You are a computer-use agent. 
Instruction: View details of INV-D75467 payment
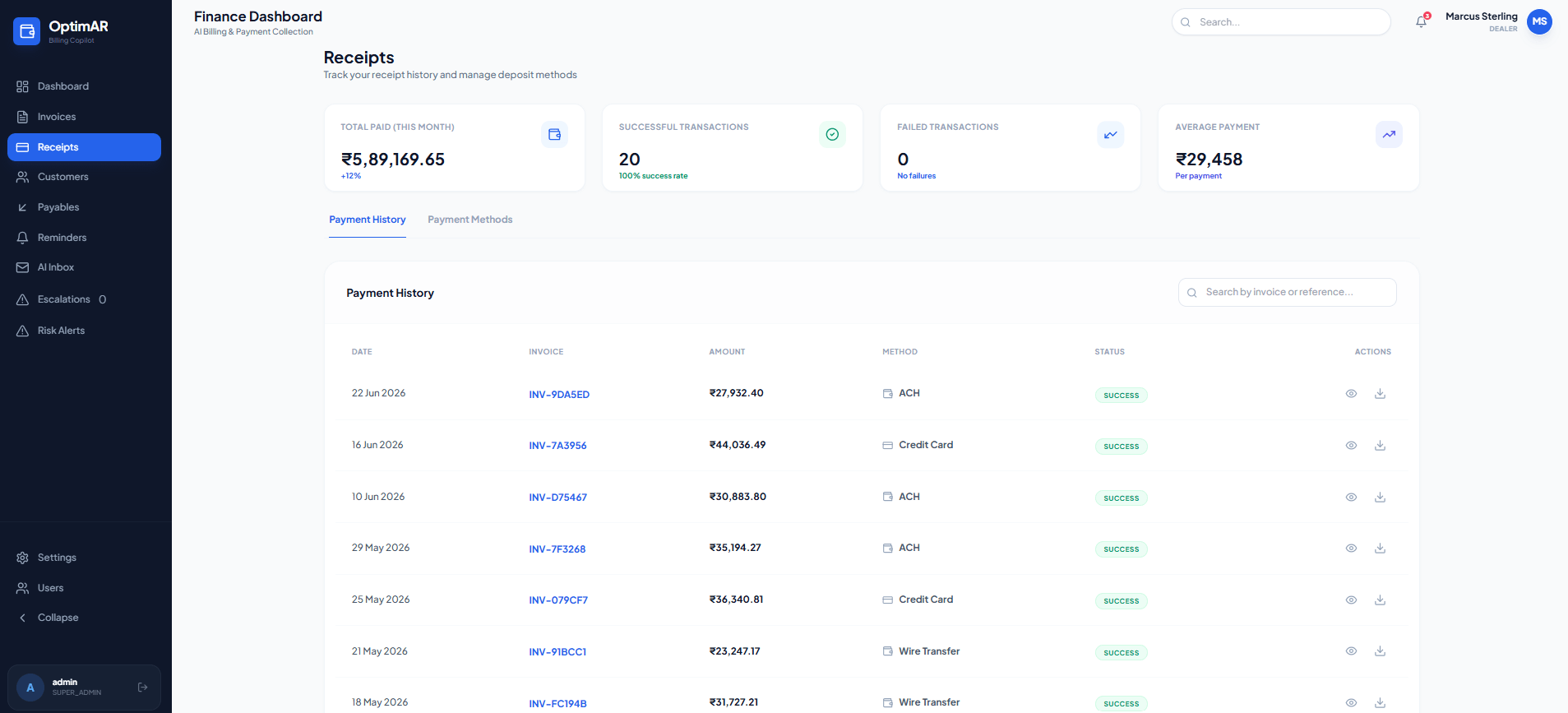1351,498
